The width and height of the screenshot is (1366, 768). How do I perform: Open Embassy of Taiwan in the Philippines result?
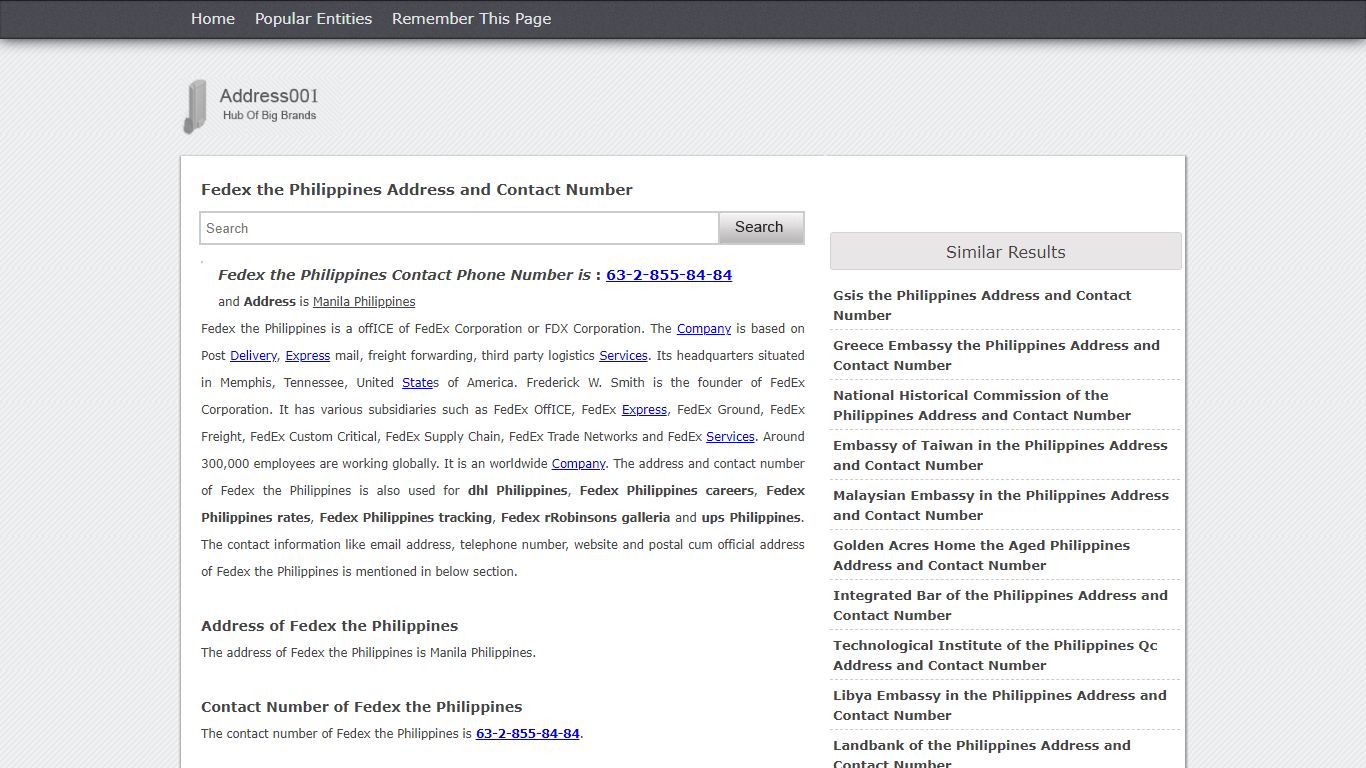1000,455
